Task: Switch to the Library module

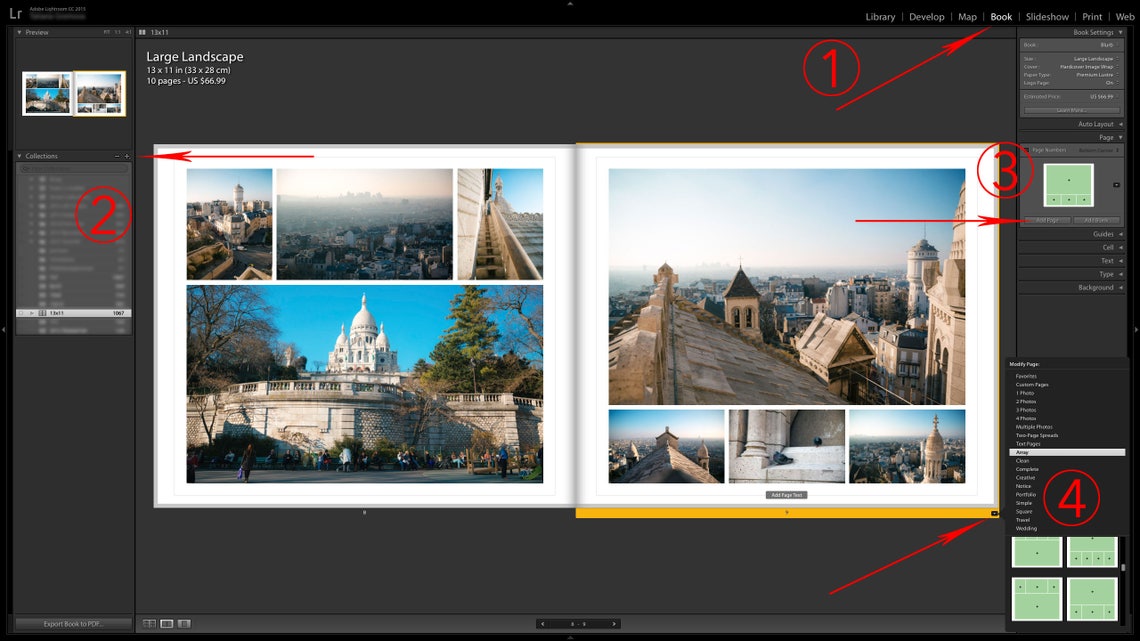Action: point(880,17)
